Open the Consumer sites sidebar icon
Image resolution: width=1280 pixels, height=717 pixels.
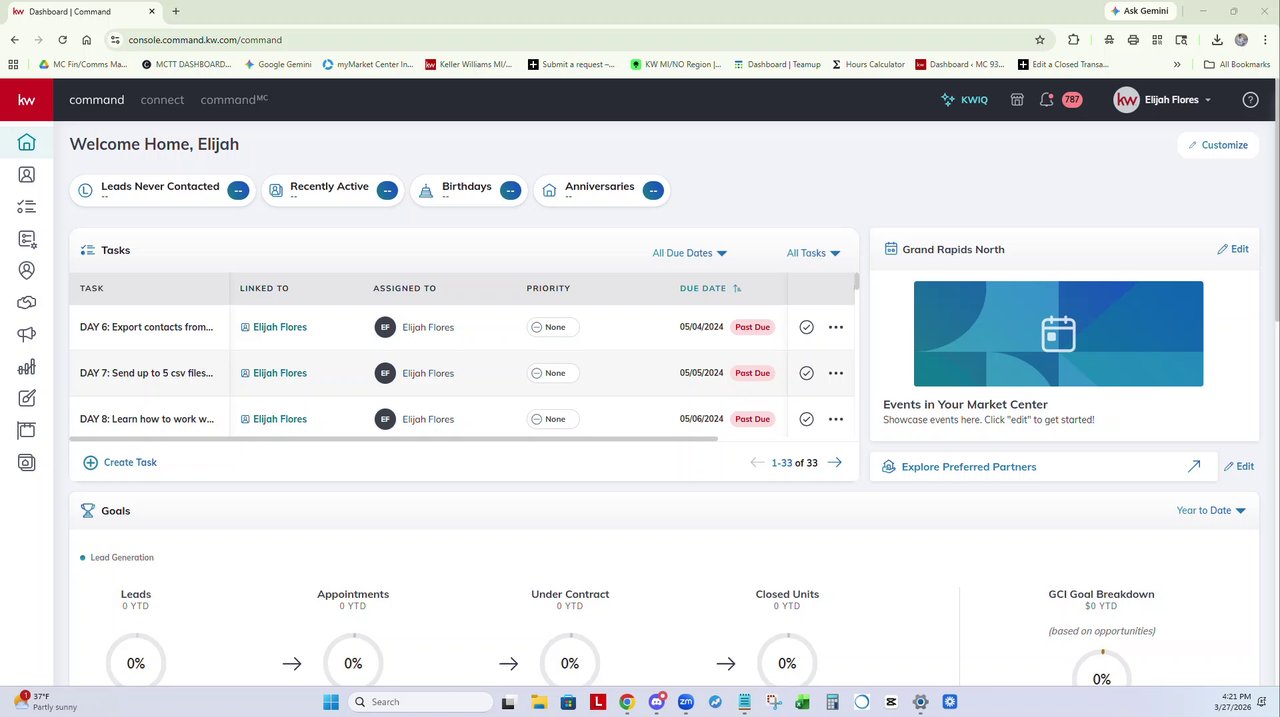click(27, 431)
